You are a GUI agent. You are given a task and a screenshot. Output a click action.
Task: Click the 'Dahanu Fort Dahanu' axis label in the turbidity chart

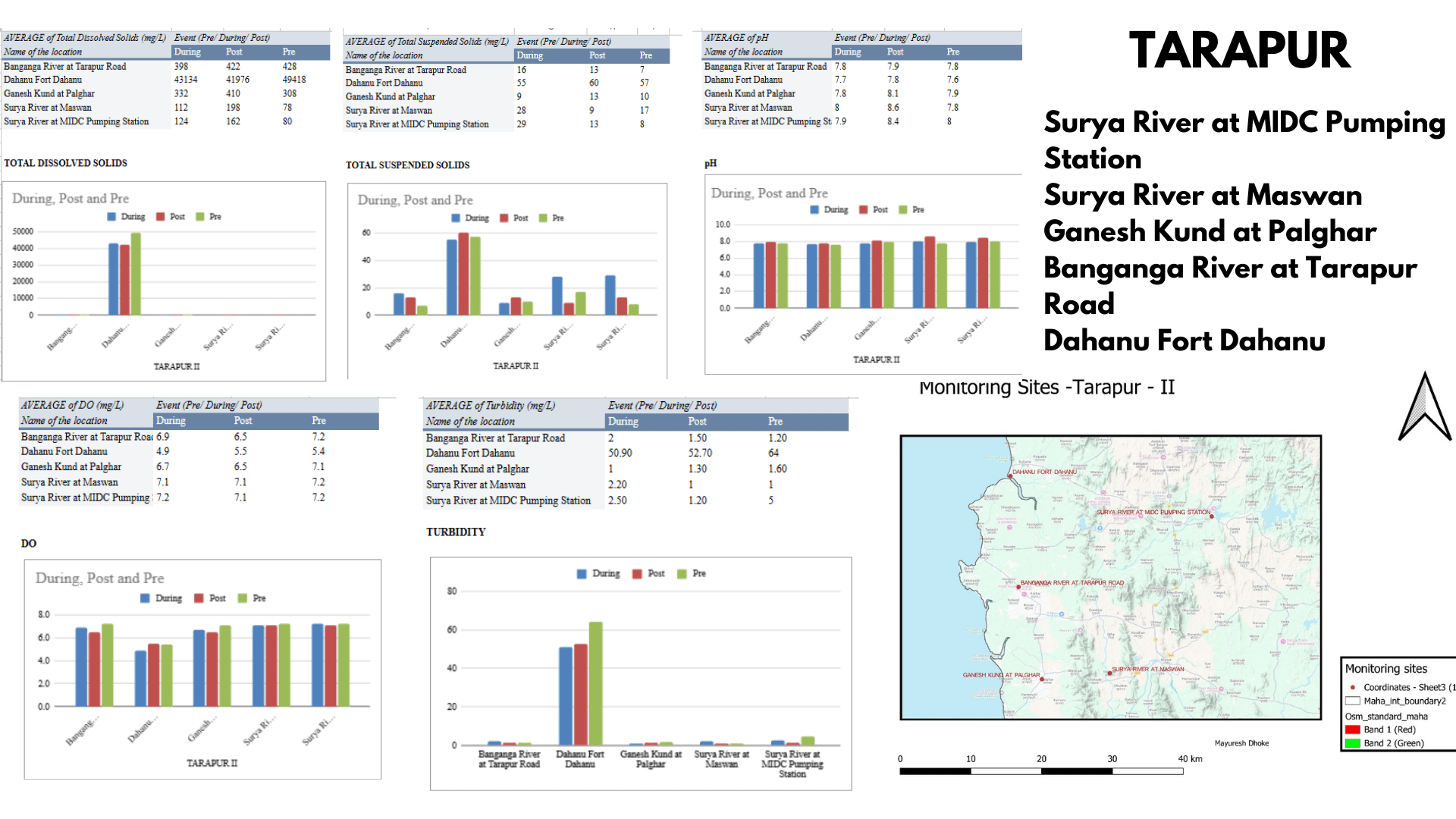point(580,759)
